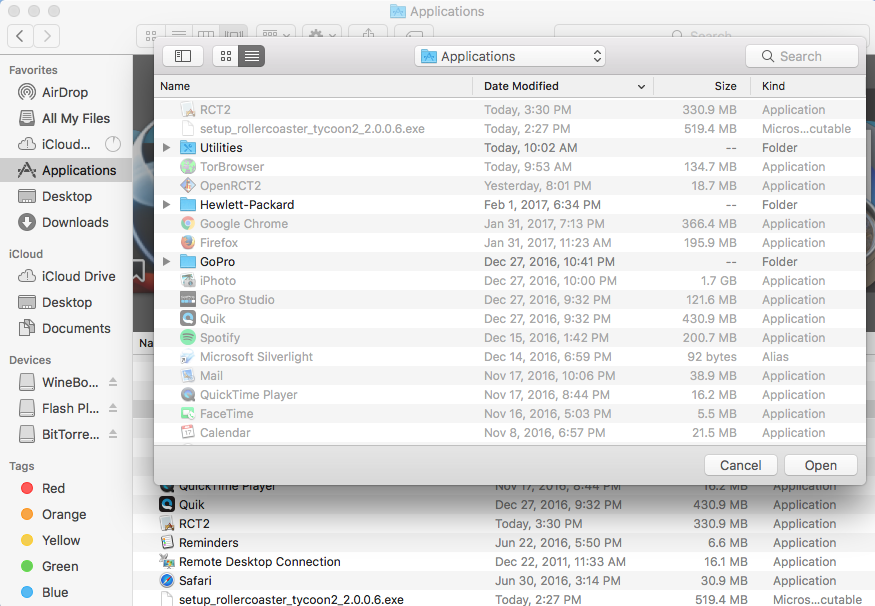Click the GoPro Studio icon

[x=188, y=299]
